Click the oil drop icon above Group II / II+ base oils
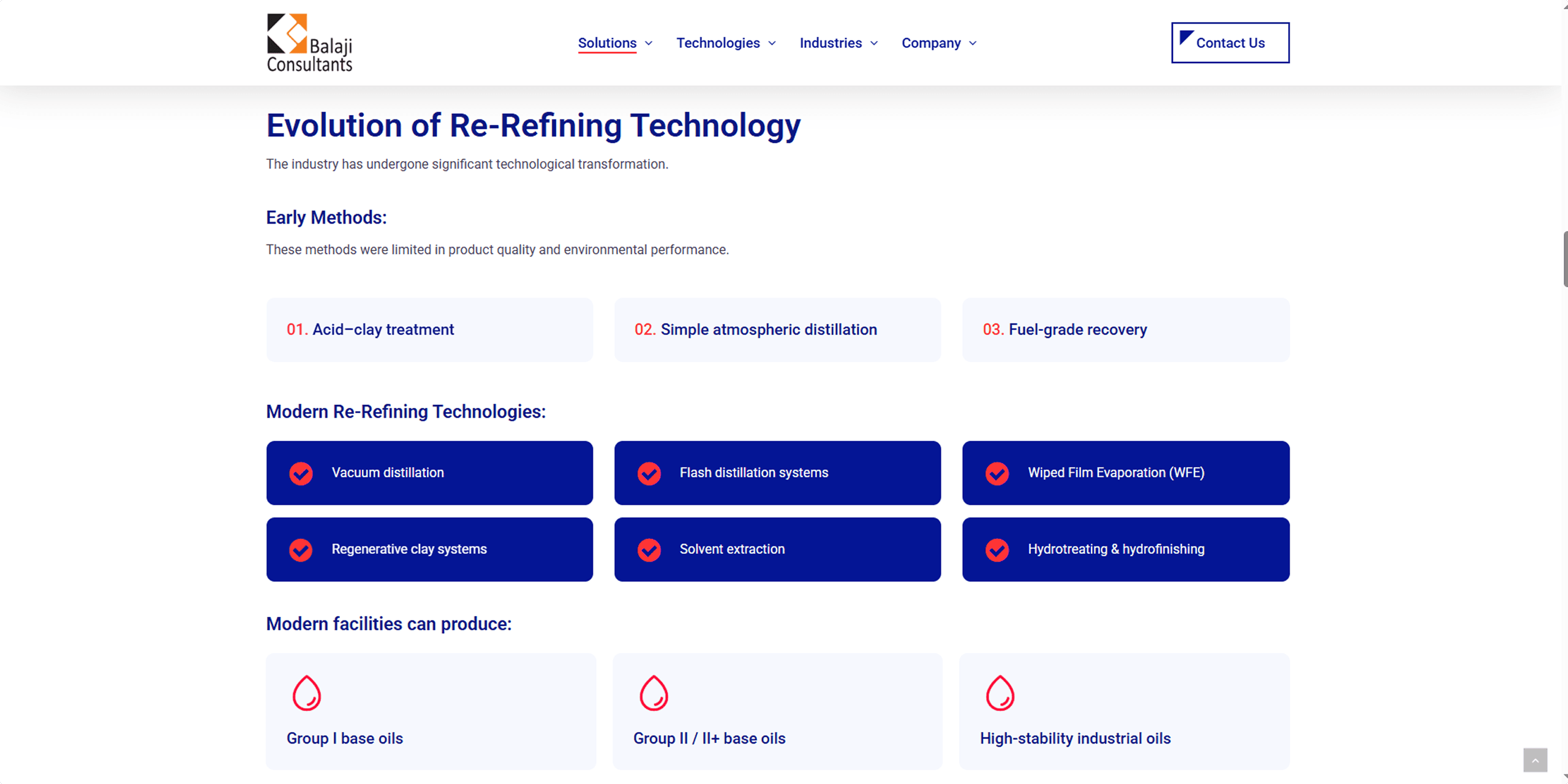 click(x=654, y=693)
